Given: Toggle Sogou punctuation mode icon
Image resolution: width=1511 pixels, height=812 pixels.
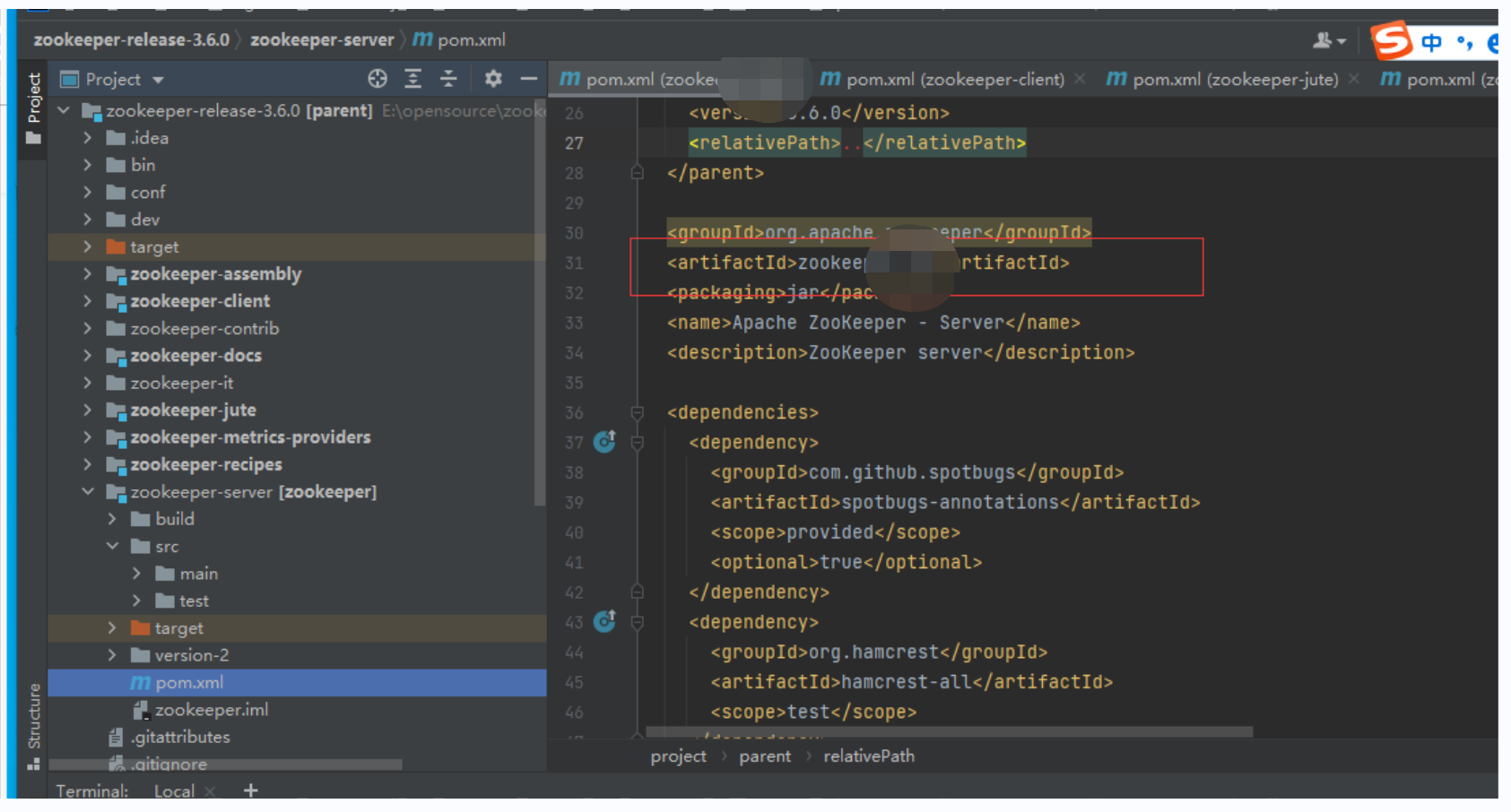Looking at the screenshot, I should click(1465, 42).
